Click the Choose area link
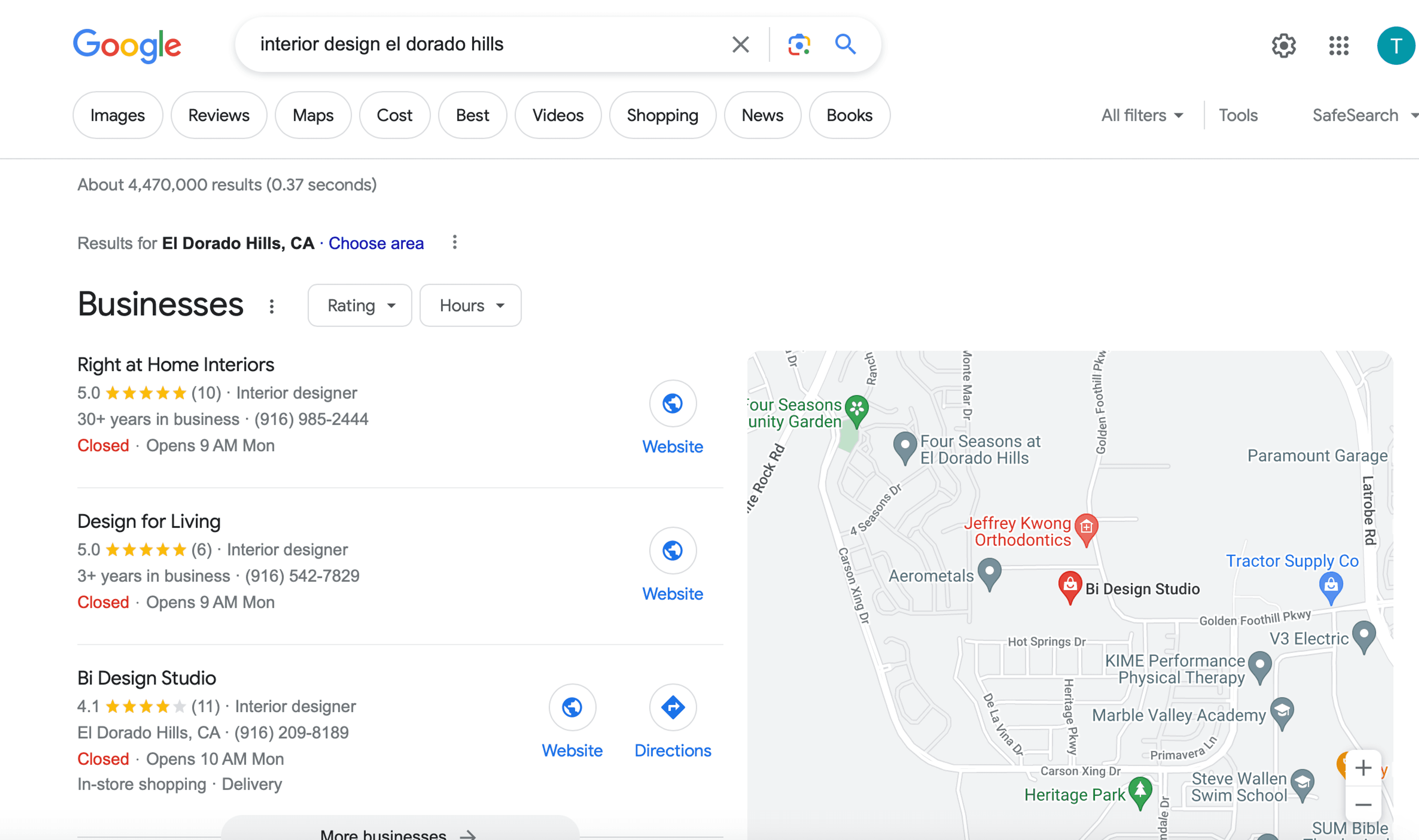 pyautogui.click(x=376, y=244)
